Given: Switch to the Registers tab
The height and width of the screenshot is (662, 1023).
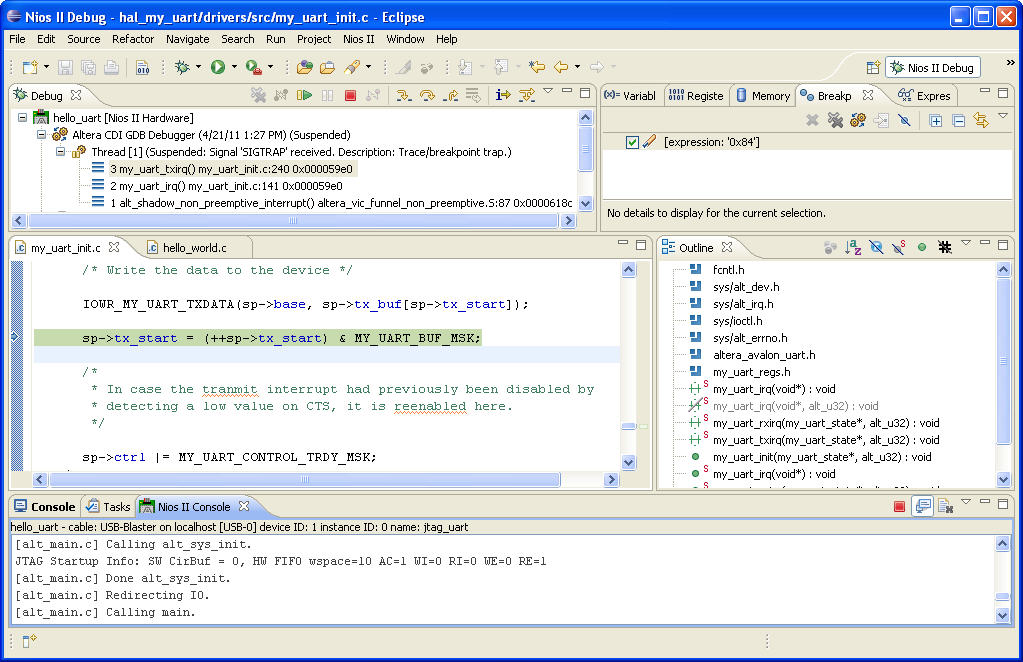Looking at the screenshot, I should point(696,96).
